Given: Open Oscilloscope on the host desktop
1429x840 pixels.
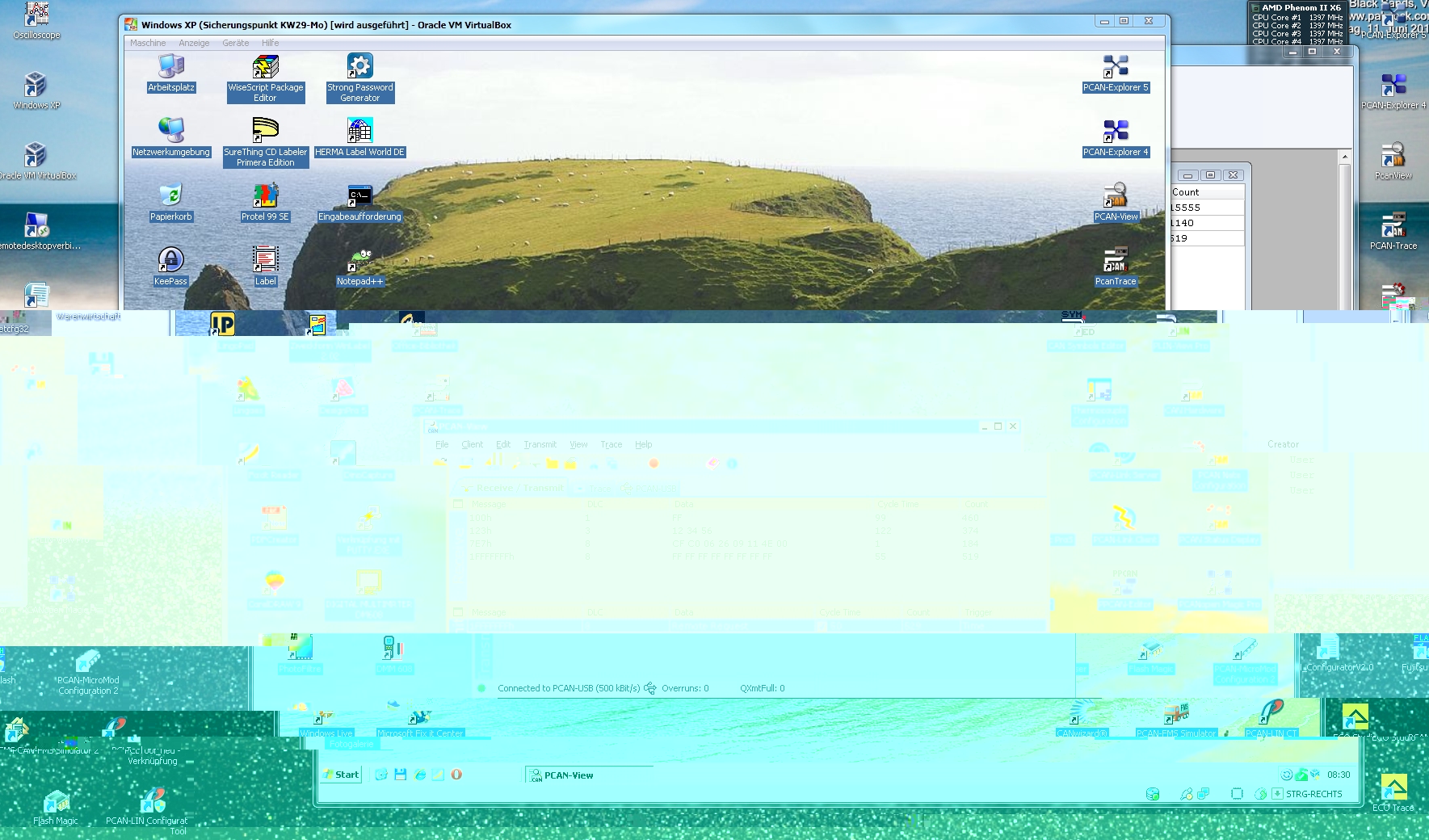Looking at the screenshot, I should pos(36,20).
